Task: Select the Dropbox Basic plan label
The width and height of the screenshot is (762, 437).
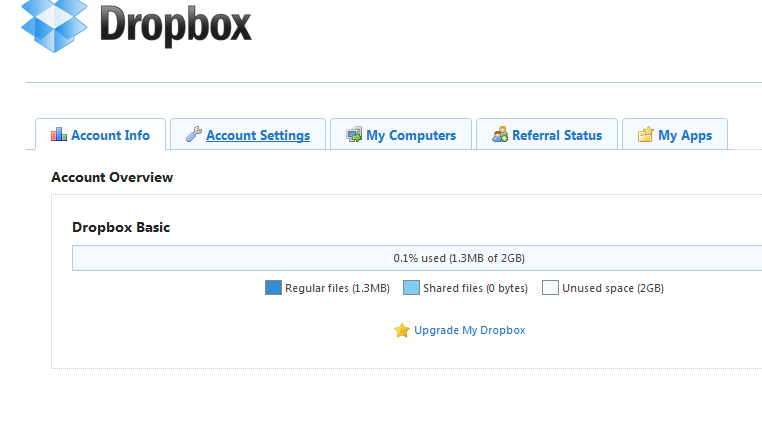Action: click(121, 227)
